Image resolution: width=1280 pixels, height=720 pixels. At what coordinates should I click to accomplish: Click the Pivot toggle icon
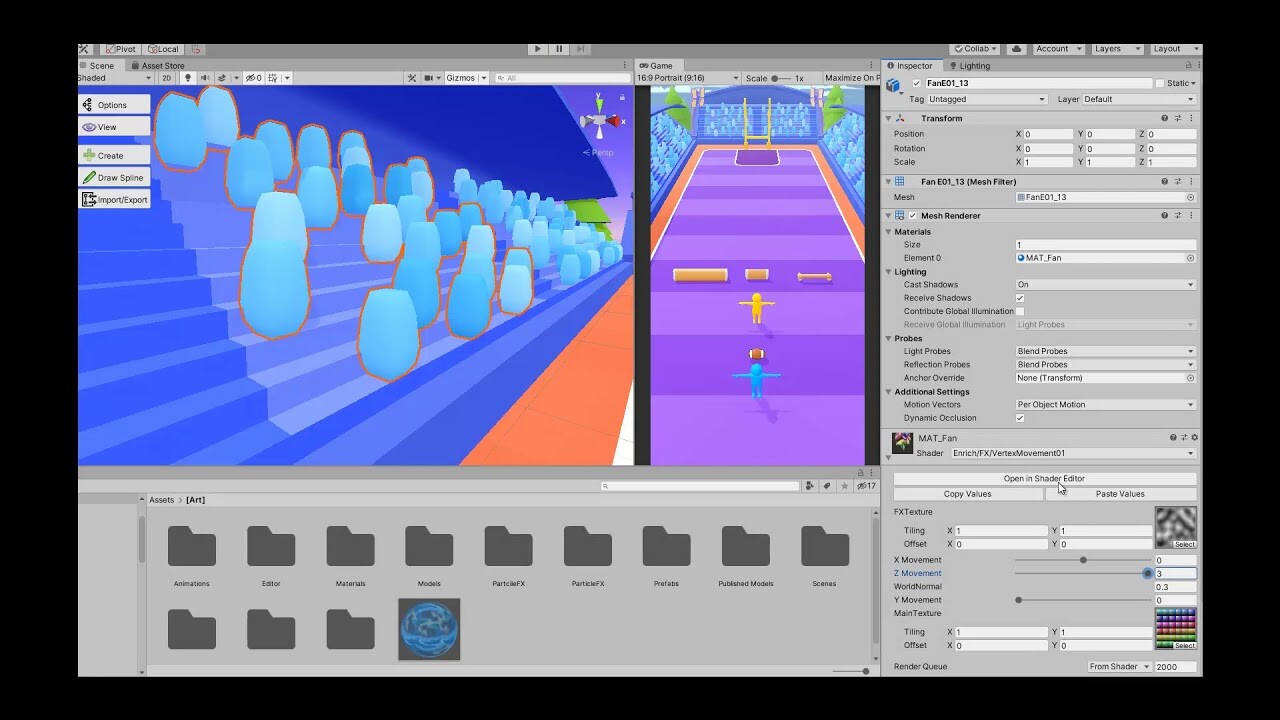coord(110,48)
